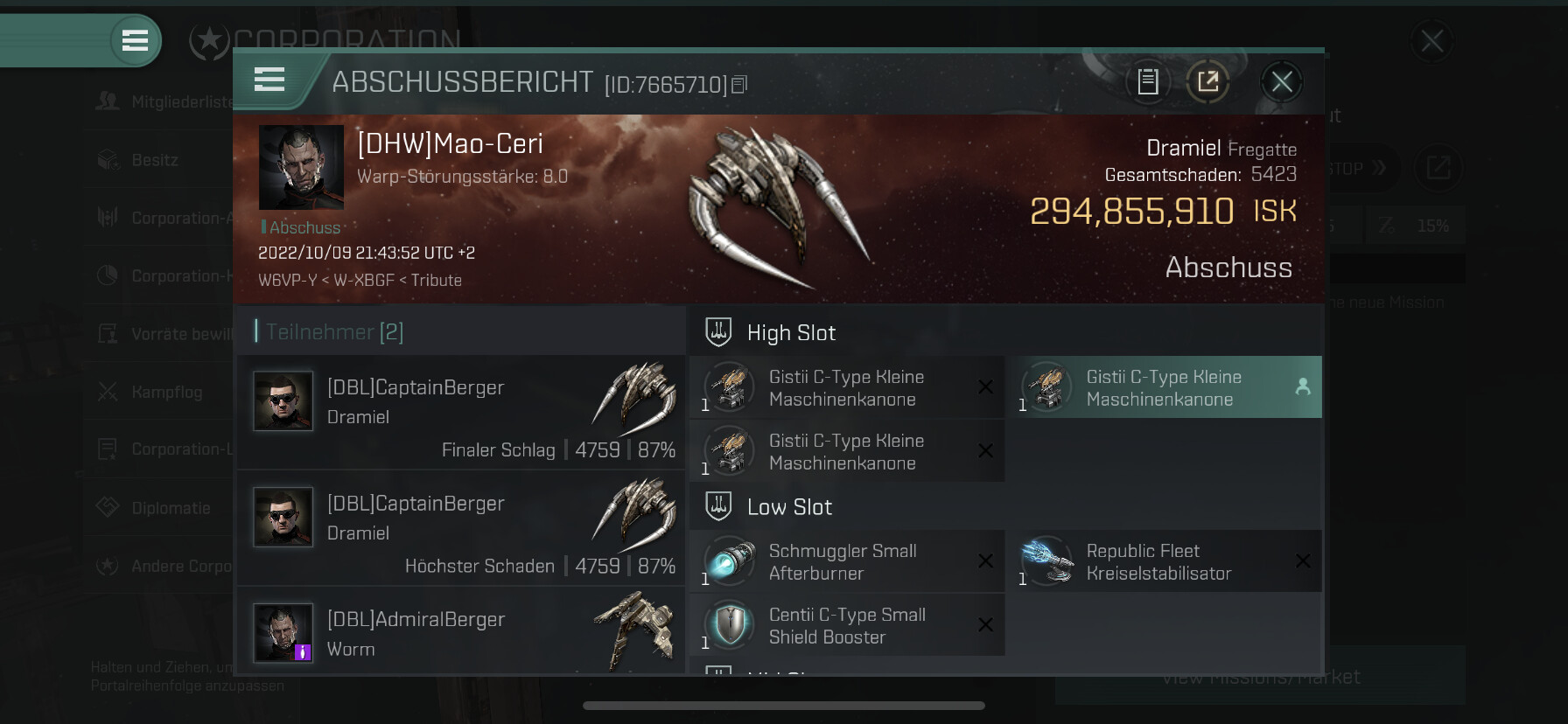The image size is (1568, 724).
Task: Click the W6VP-Y system location link
Action: [288, 280]
